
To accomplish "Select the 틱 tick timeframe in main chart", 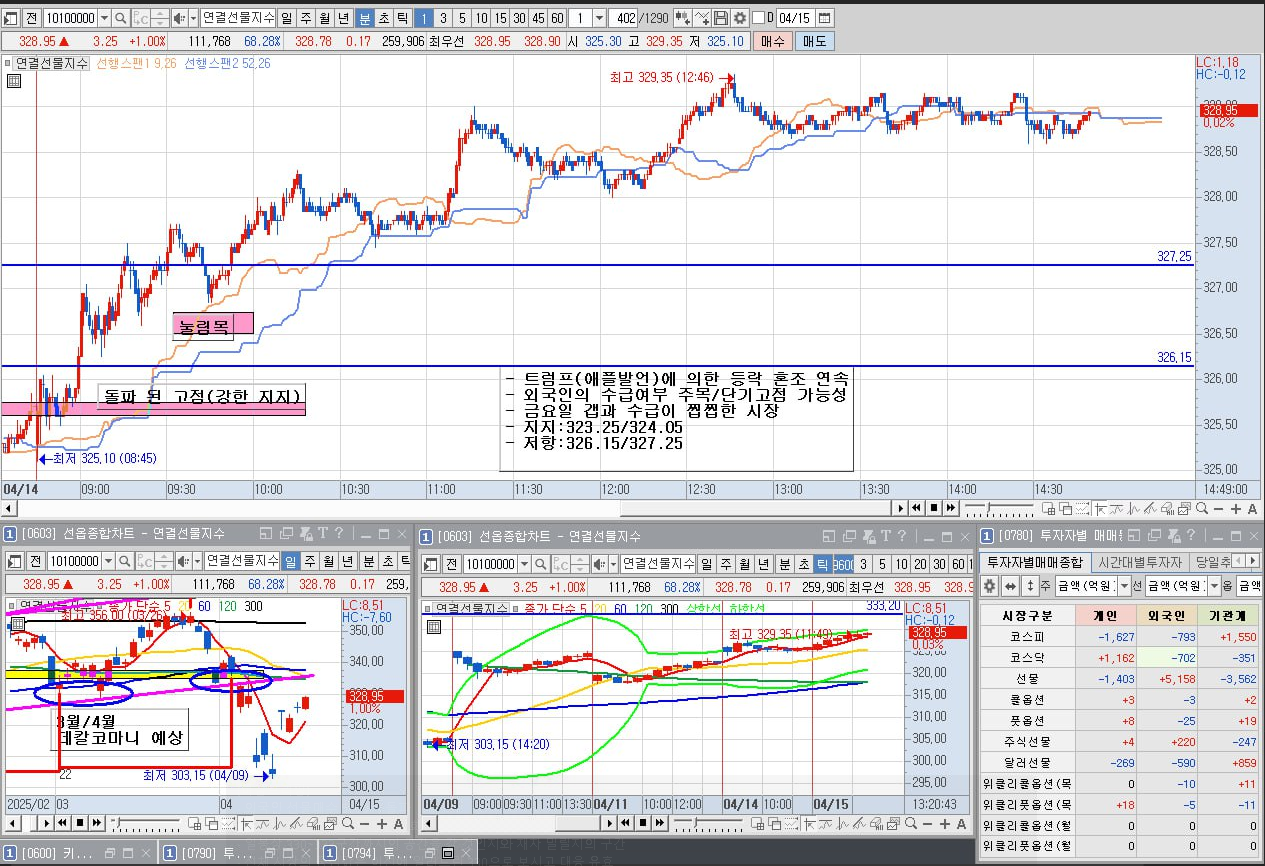I will [x=401, y=18].
